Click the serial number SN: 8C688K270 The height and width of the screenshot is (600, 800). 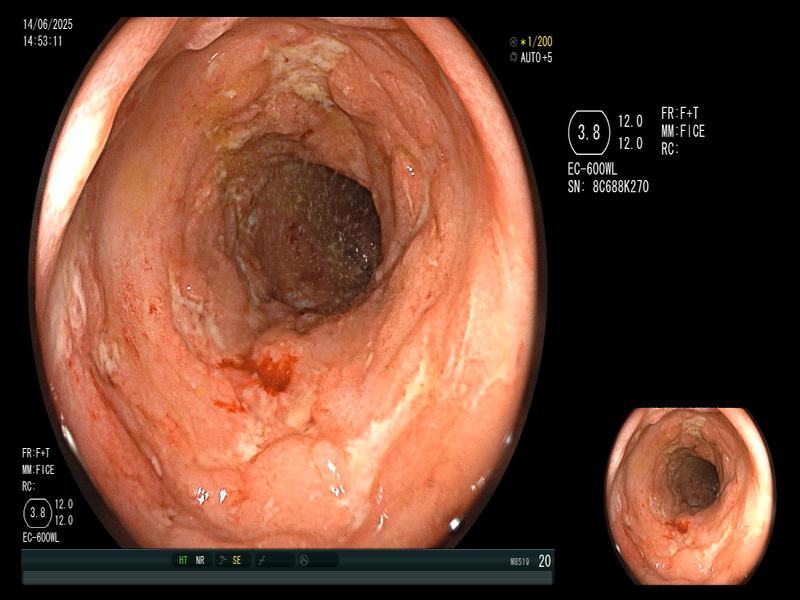coord(608,187)
